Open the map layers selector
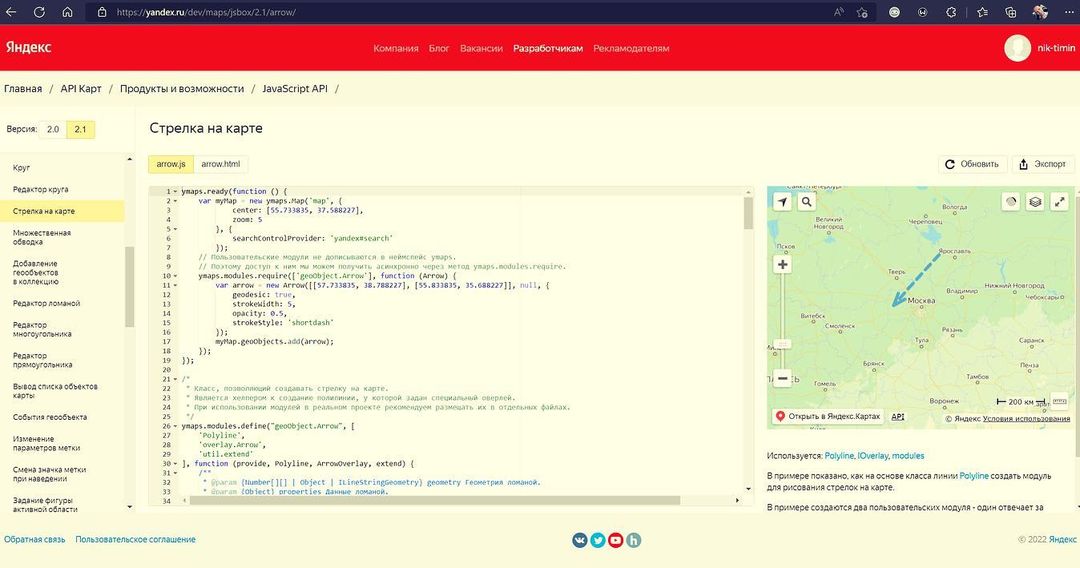The image size is (1080, 568). point(1035,202)
